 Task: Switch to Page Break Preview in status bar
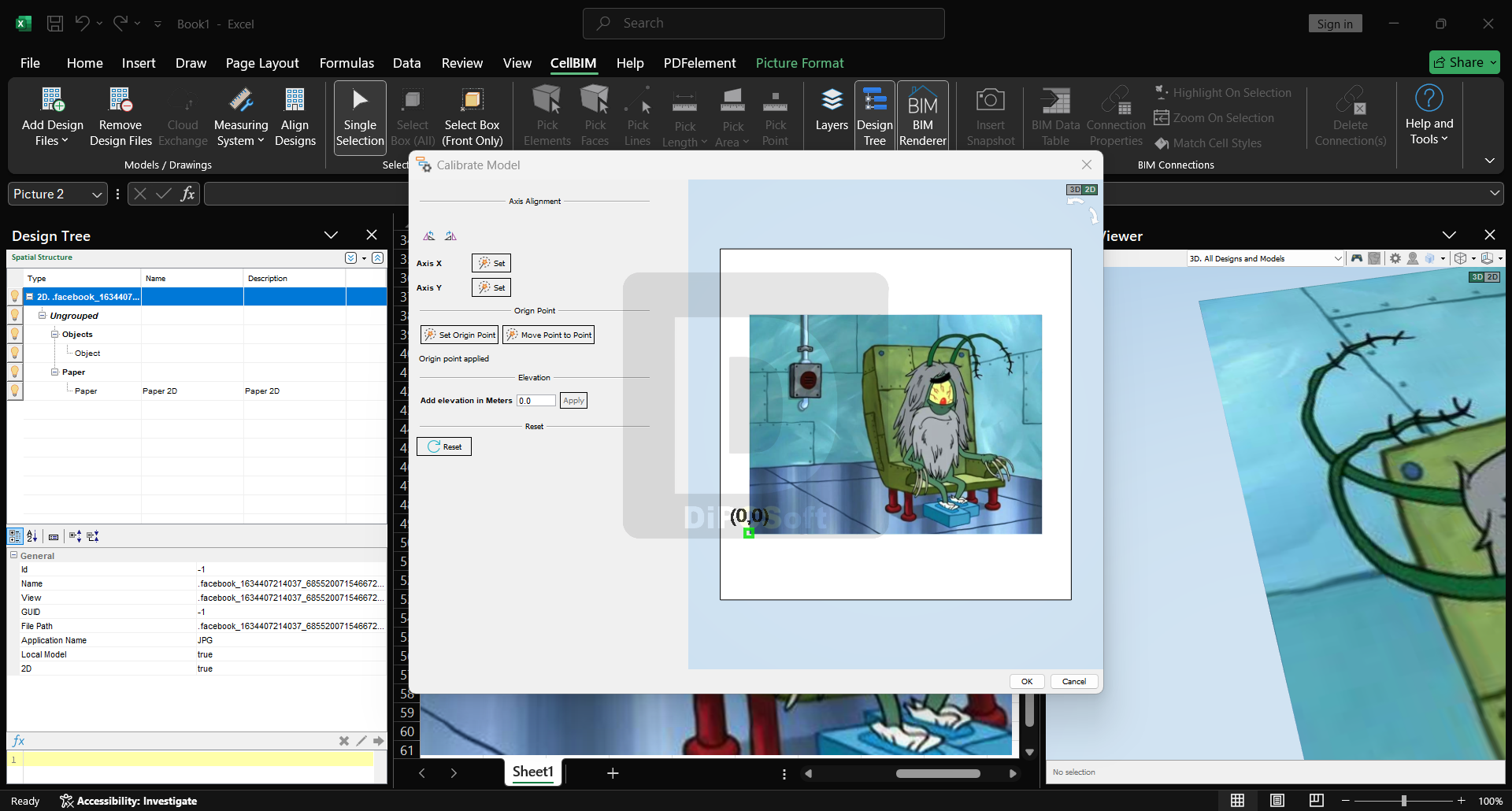click(1317, 801)
